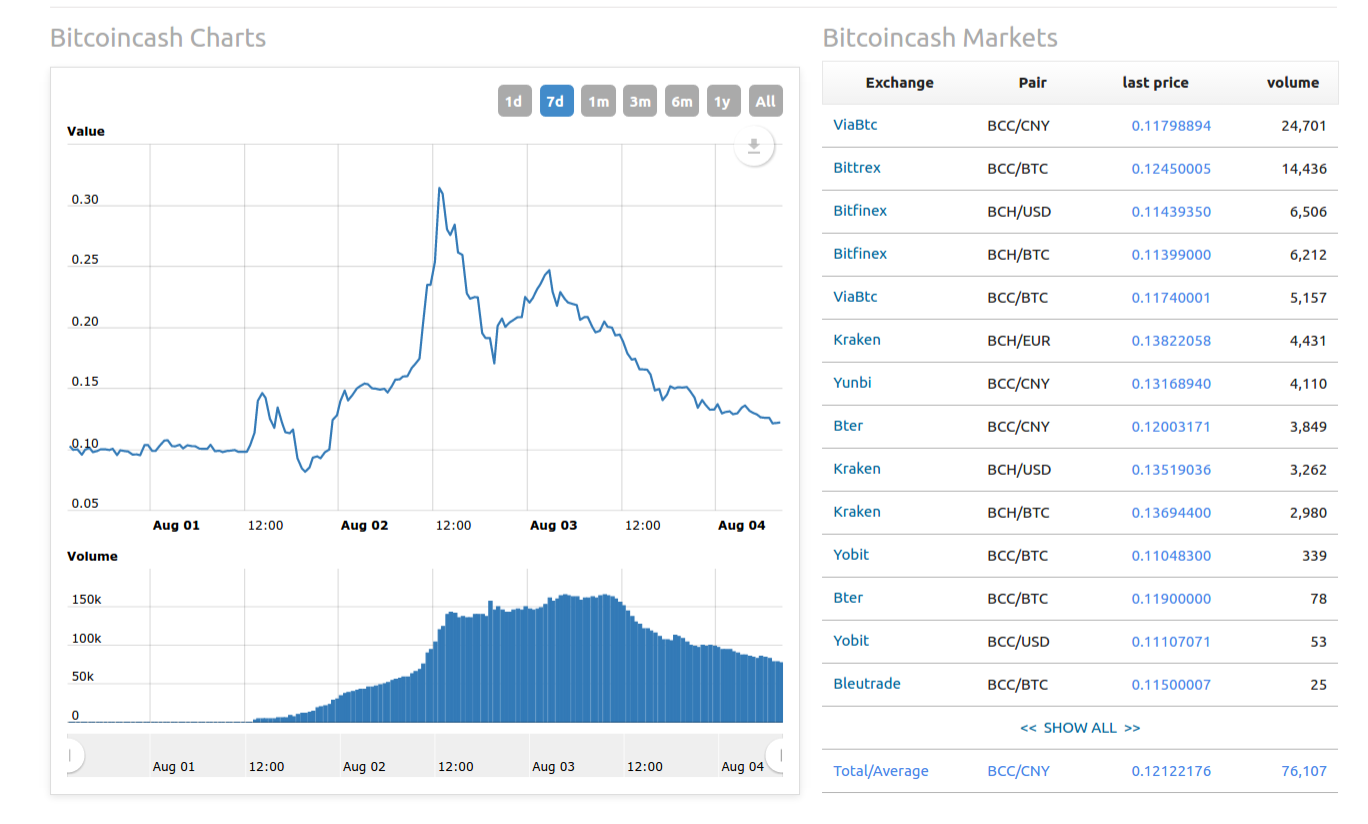Click the last price column header
The height and width of the screenshot is (824, 1368).
1155,83
